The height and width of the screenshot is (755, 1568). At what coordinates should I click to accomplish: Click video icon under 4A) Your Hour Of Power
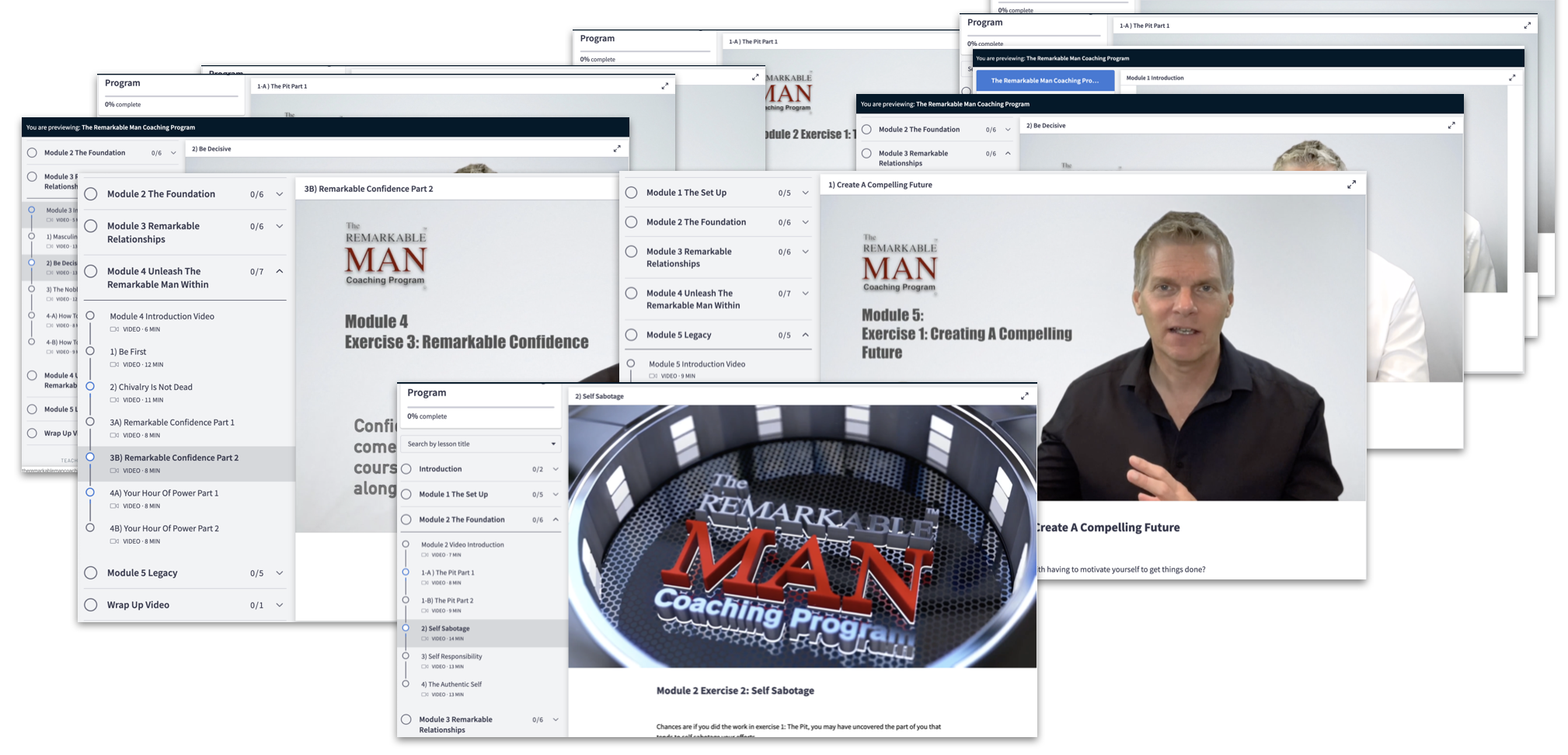[x=114, y=506]
